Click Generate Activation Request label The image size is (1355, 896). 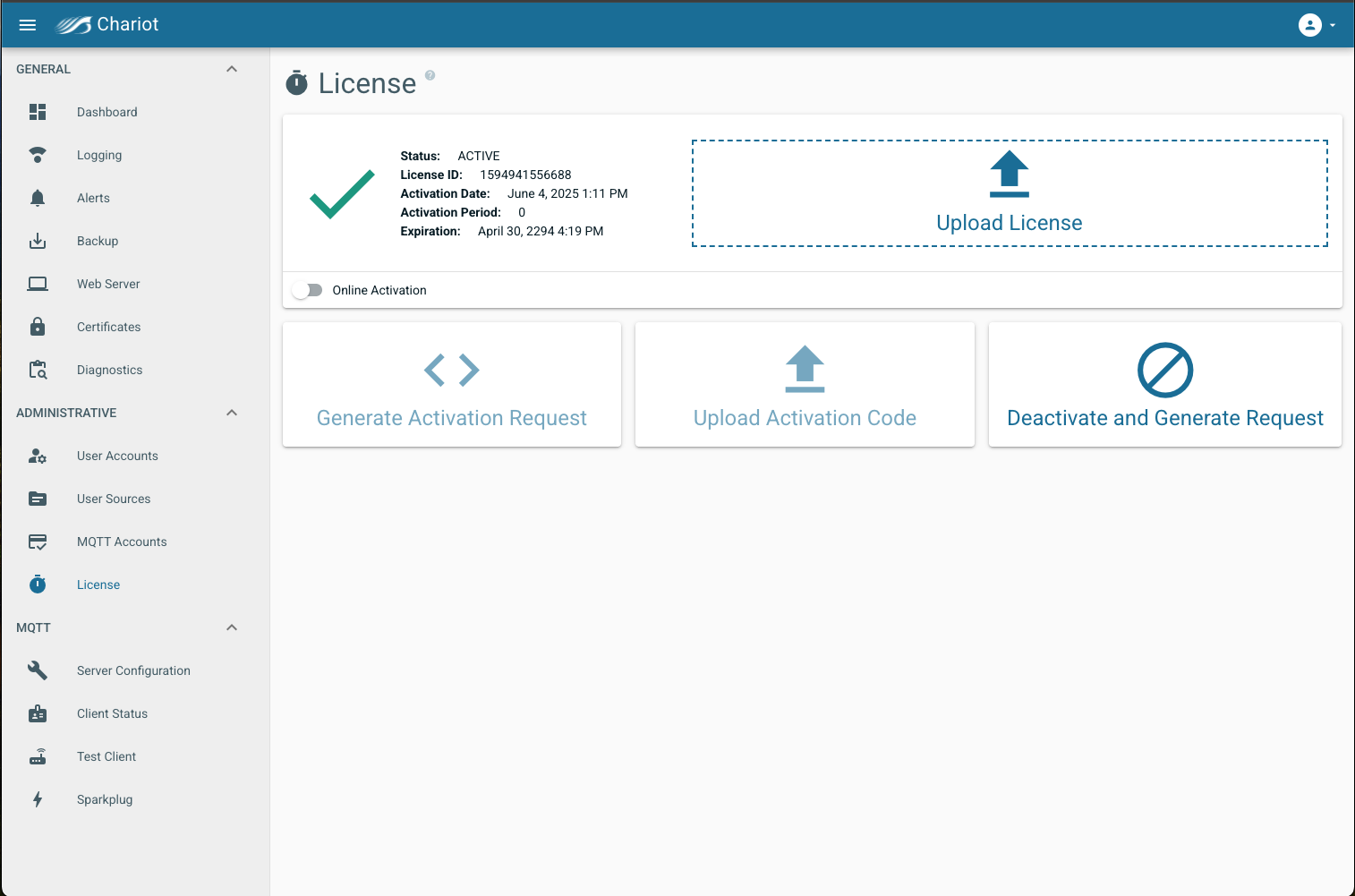click(452, 418)
